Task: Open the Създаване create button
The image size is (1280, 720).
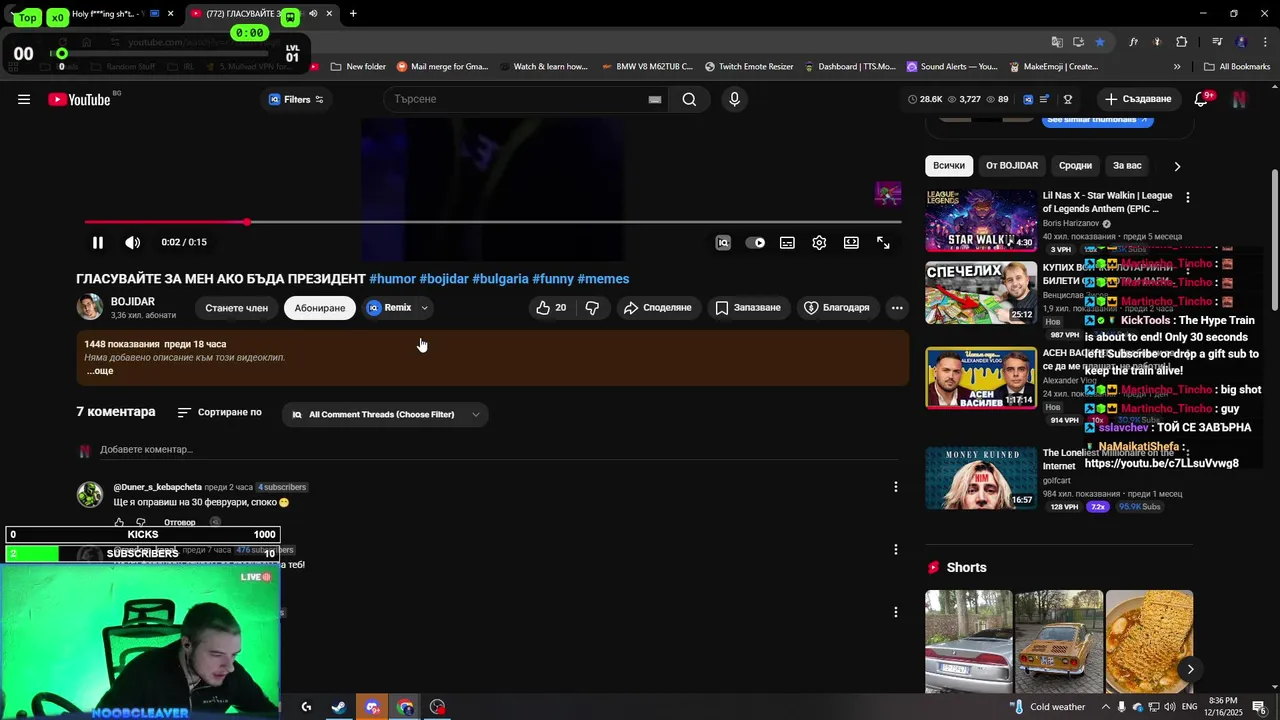Action: point(1138,99)
